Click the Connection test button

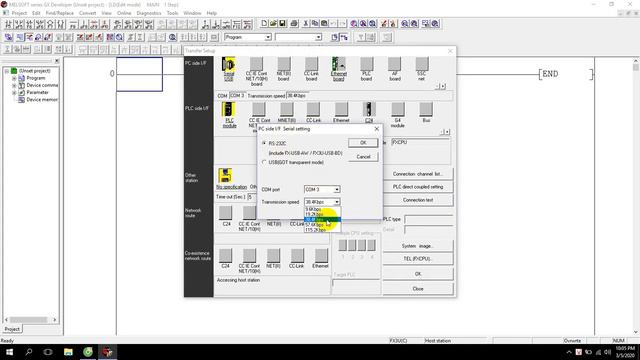[x=418, y=200]
